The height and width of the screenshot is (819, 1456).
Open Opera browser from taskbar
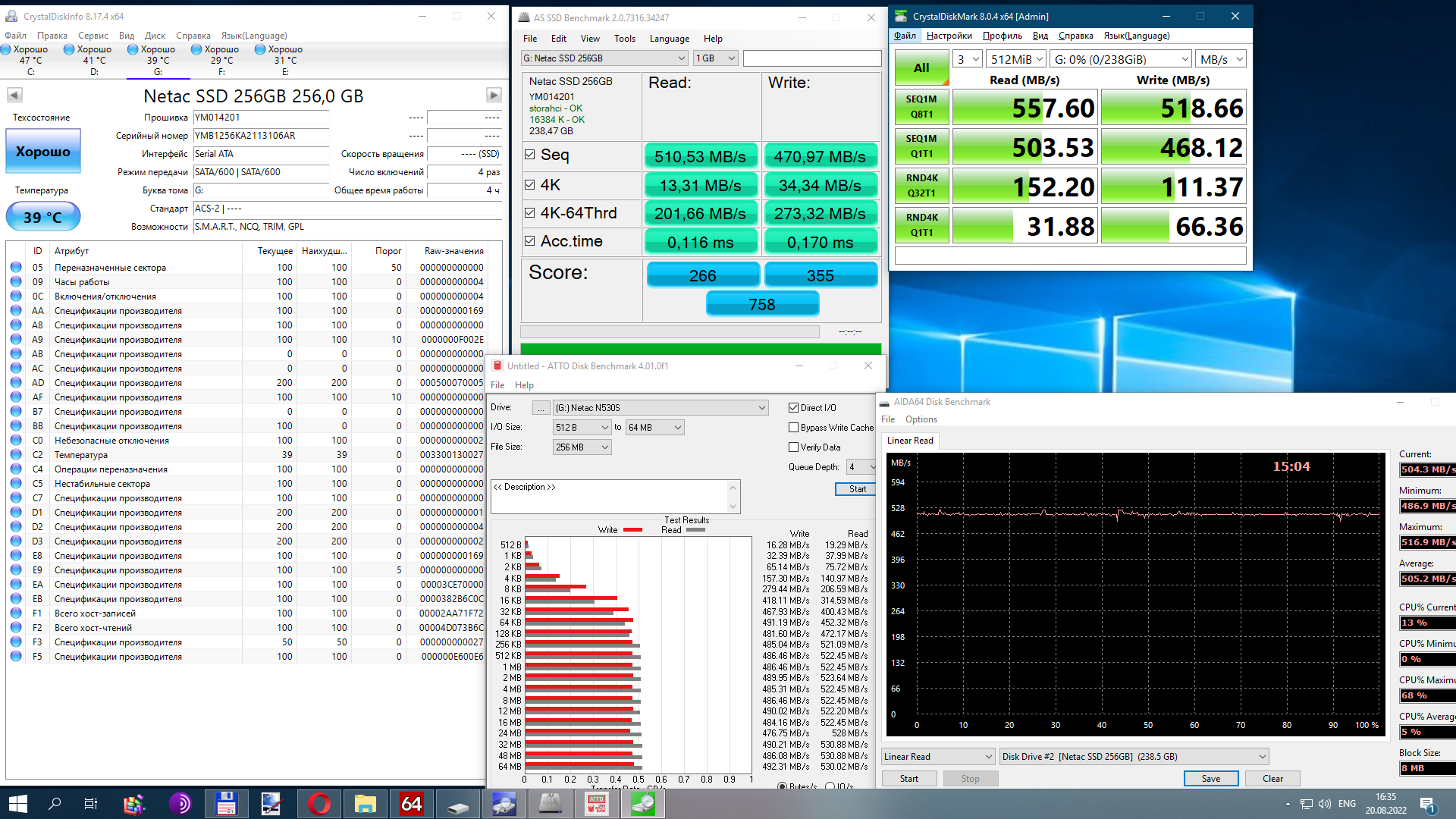point(318,804)
